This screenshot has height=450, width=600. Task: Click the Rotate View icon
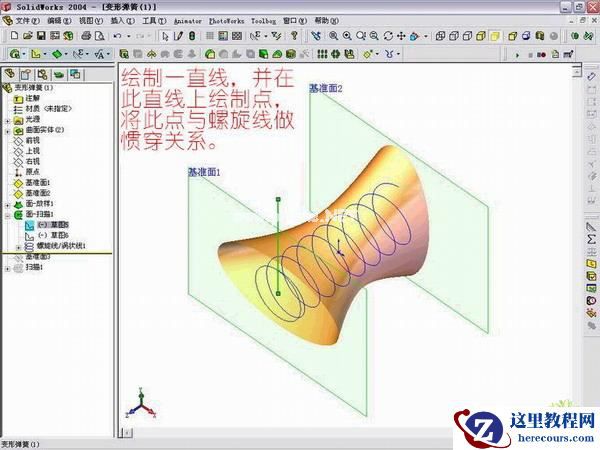[388, 36]
